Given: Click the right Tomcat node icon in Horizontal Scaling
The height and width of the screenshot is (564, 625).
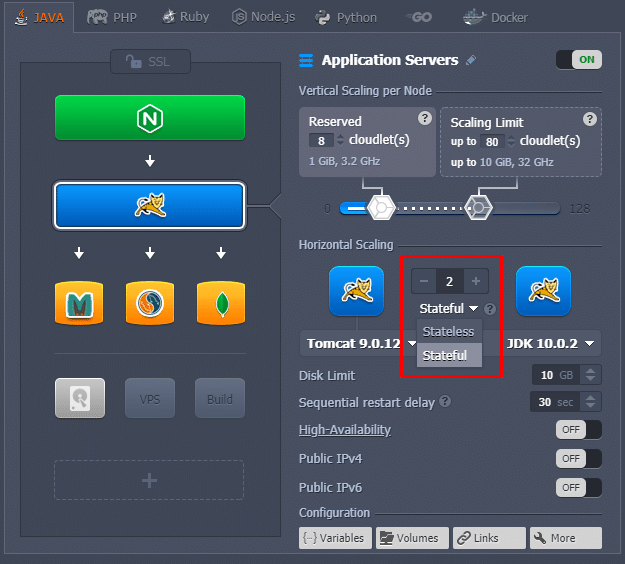Looking at the screenshot, I should (543, 291).
